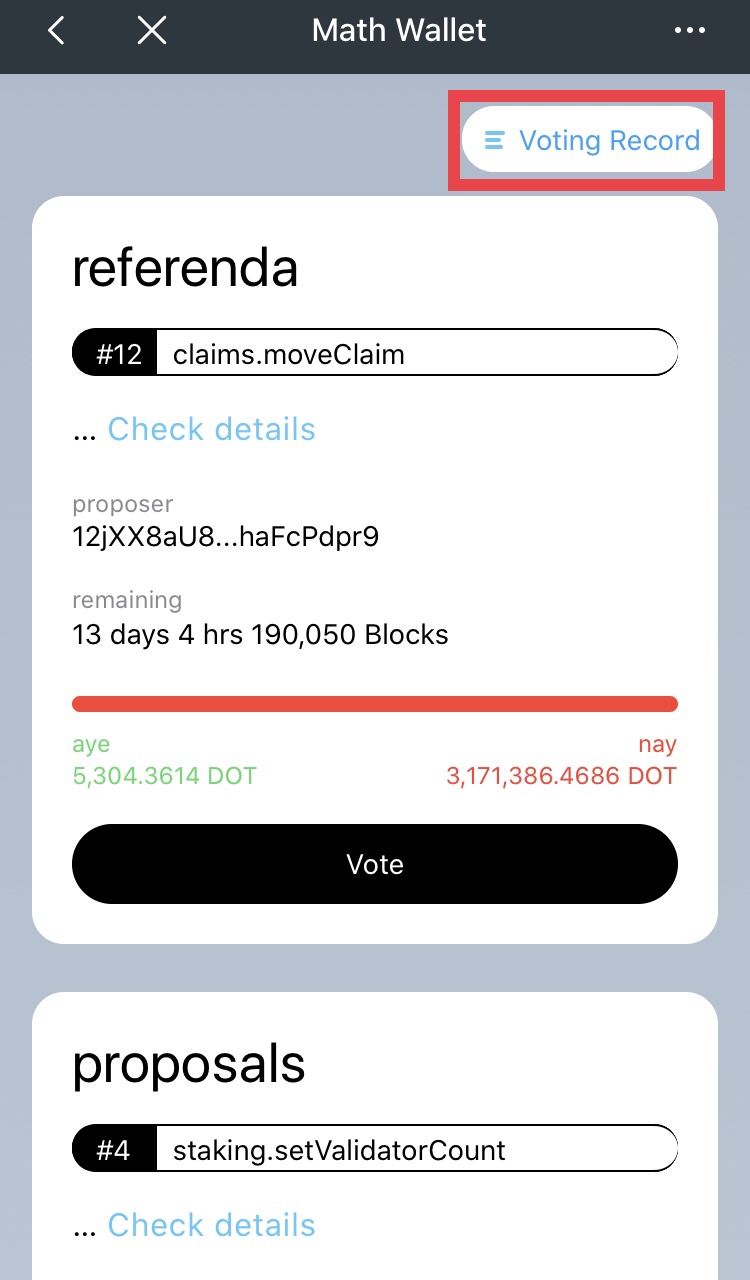Tap the Math Wallet header title
This screenshot has width=750, height=1280.
399,31
